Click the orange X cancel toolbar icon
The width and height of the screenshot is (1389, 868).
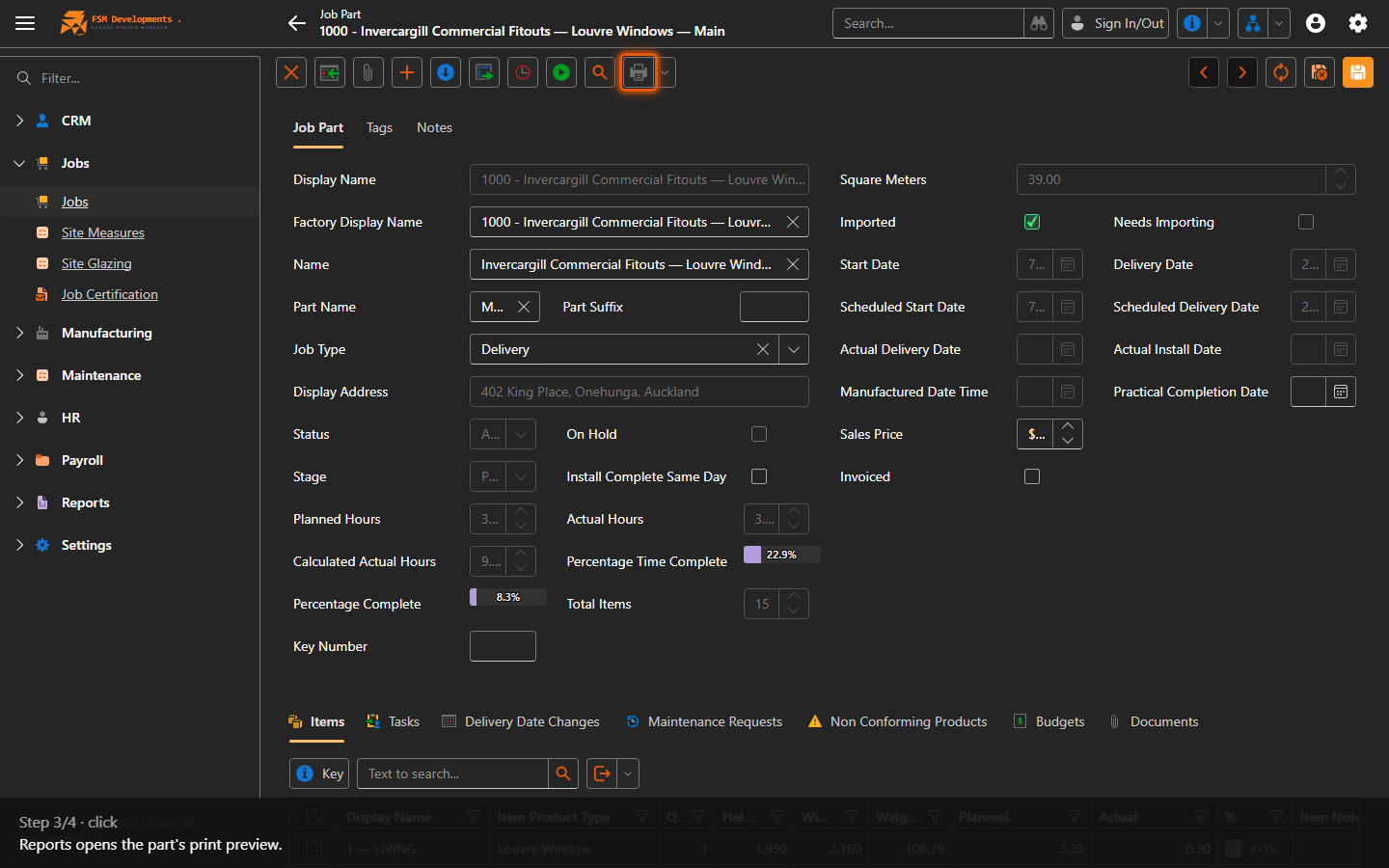tap(291, 72)
